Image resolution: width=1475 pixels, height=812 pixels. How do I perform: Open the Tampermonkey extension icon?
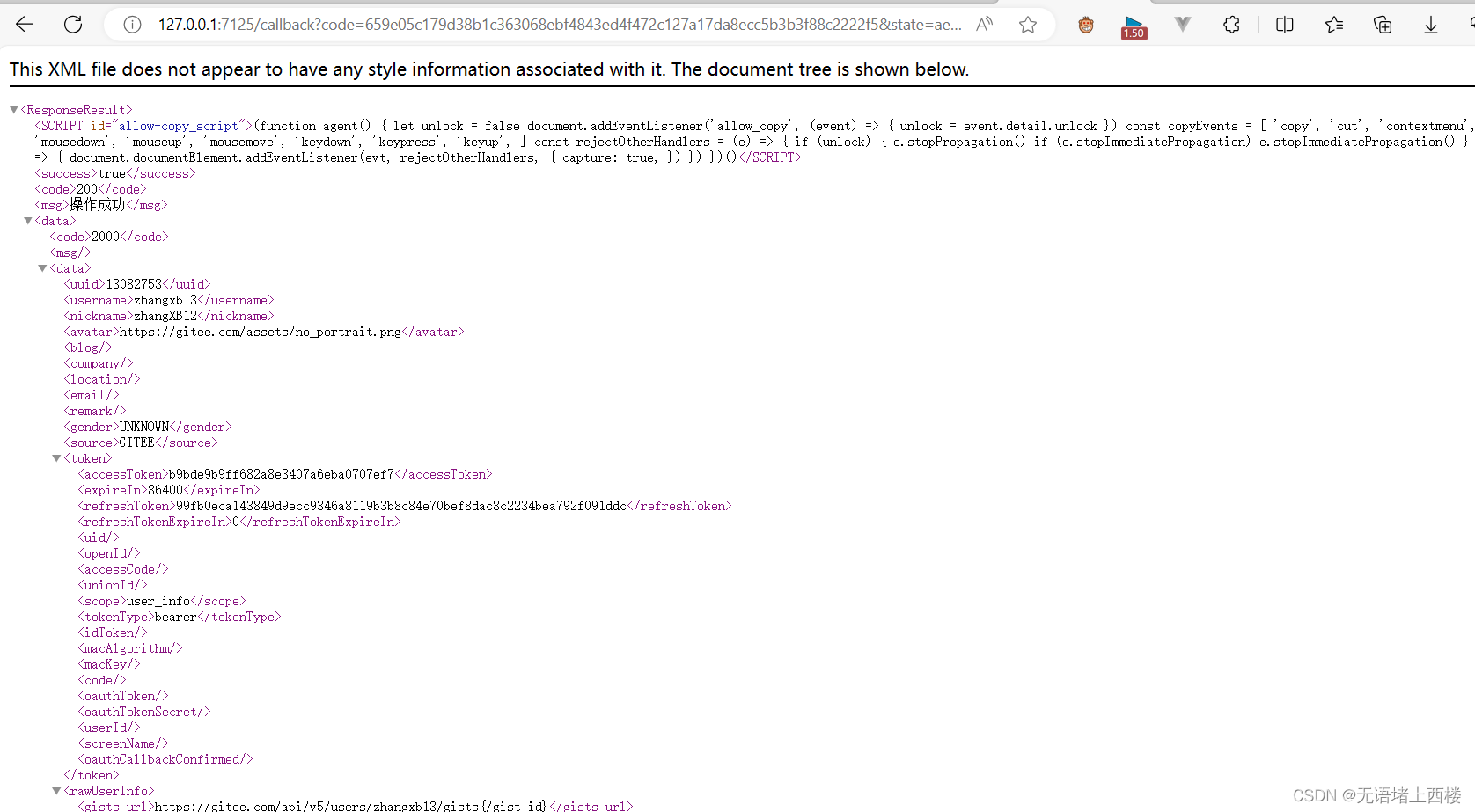[1085, 24]
